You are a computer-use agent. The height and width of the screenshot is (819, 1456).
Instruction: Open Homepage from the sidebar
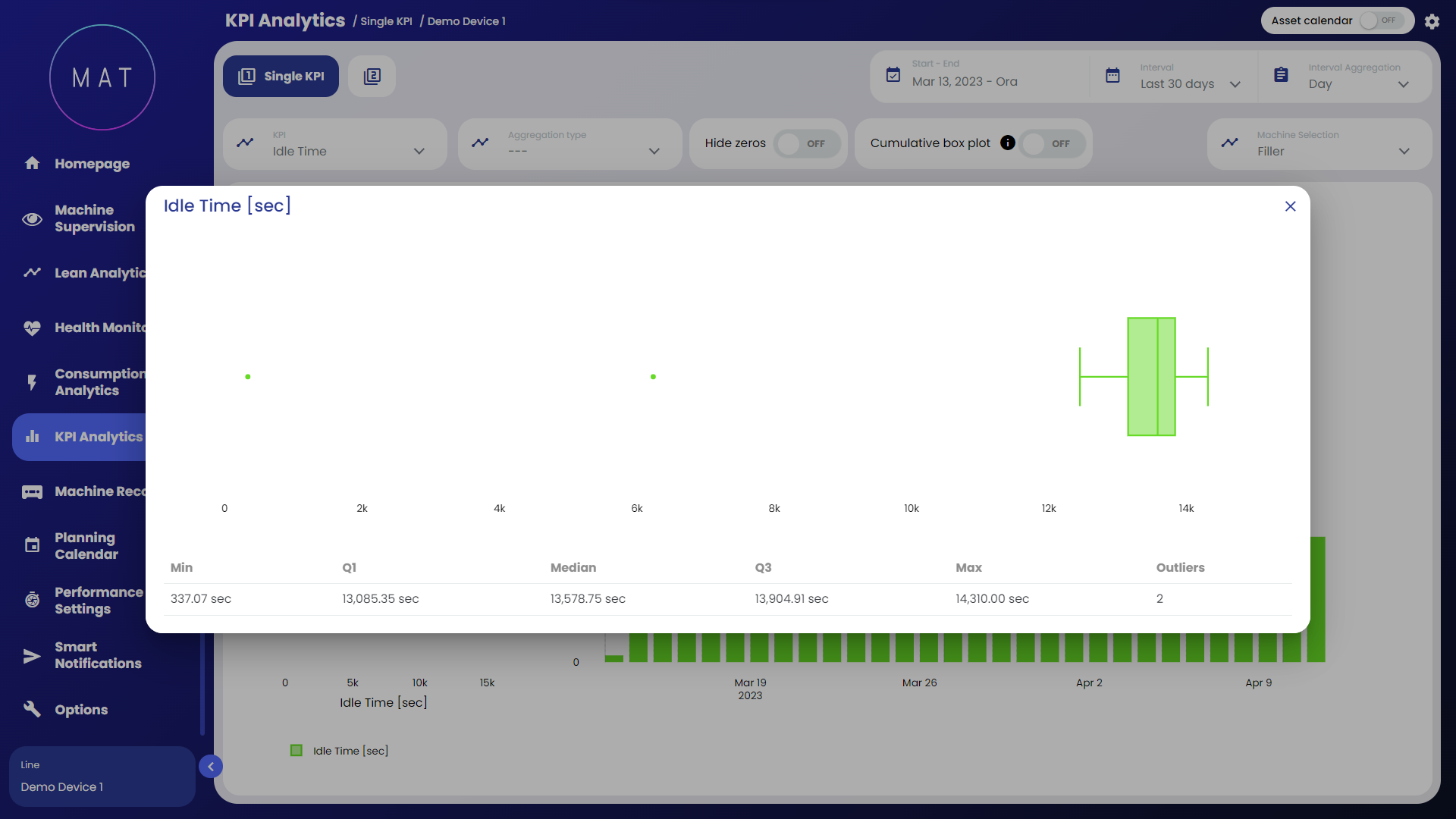pos(91,164)
